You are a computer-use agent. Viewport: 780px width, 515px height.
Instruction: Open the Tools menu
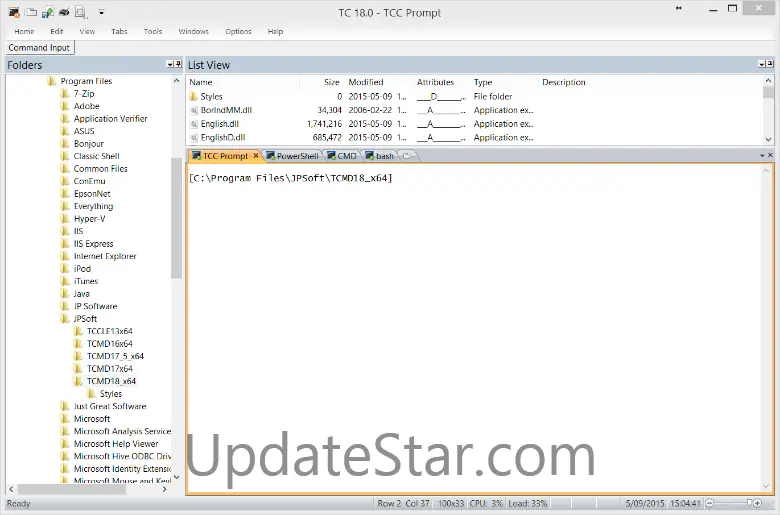point(153,31)
